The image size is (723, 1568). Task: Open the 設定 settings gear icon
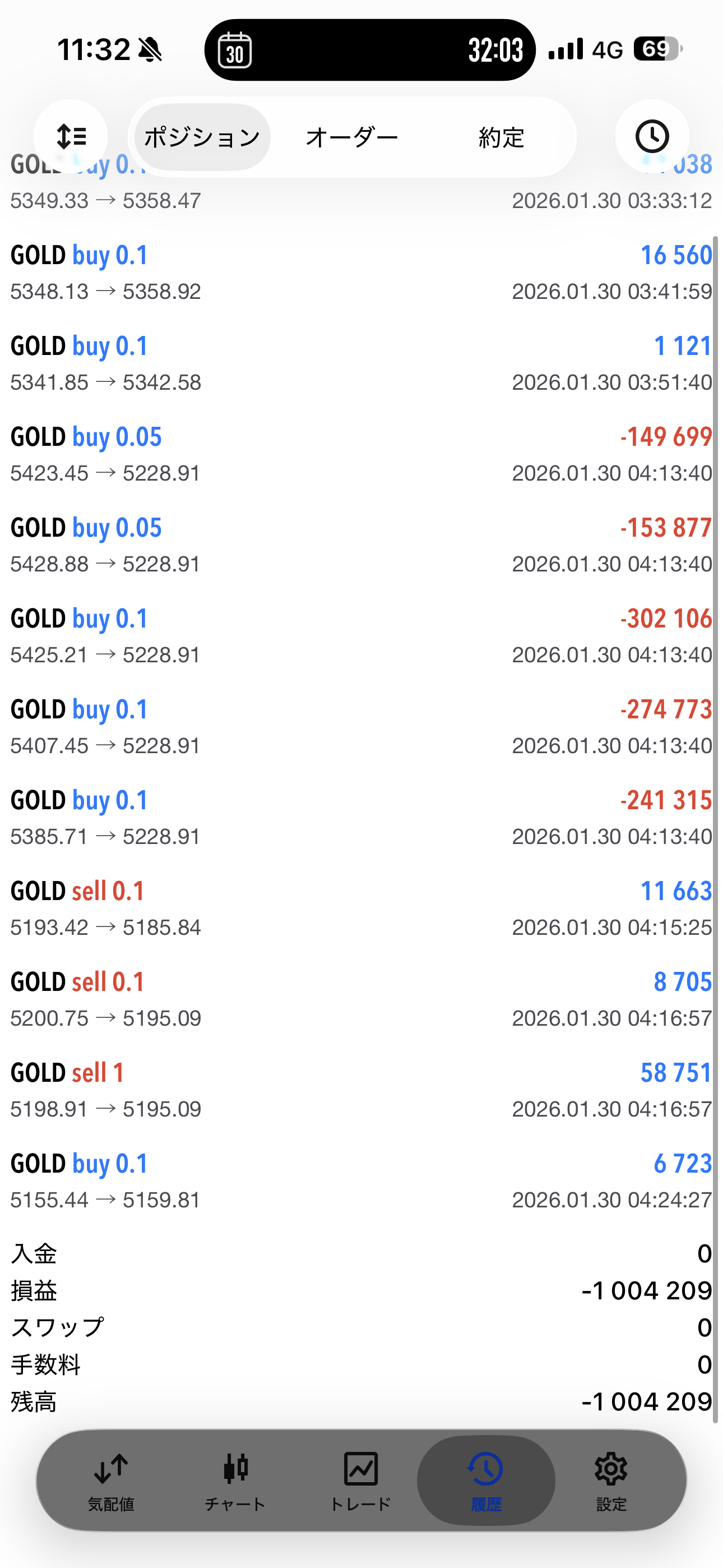610,1481
